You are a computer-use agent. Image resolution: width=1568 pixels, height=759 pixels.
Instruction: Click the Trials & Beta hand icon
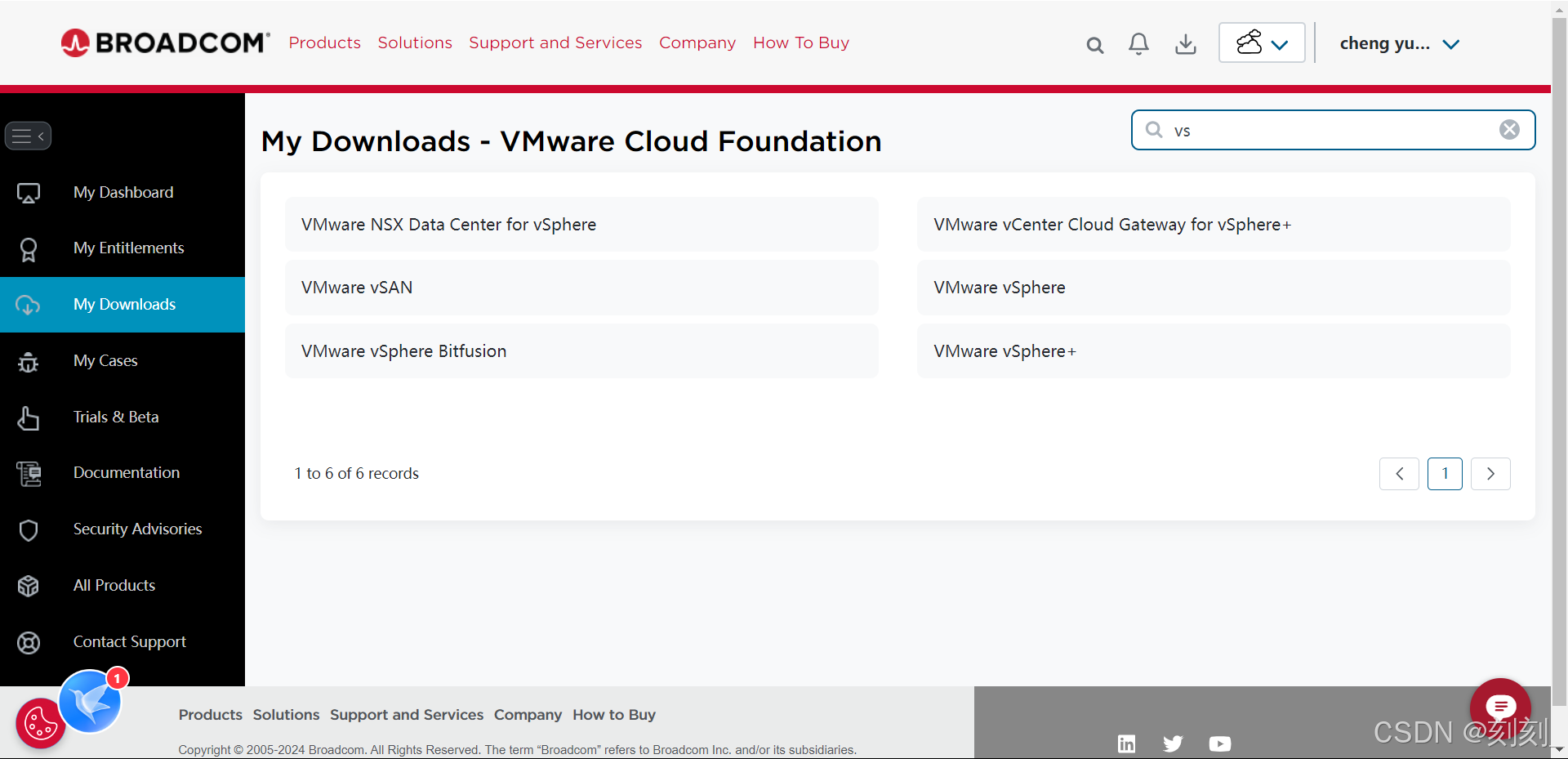coord(29,417)
